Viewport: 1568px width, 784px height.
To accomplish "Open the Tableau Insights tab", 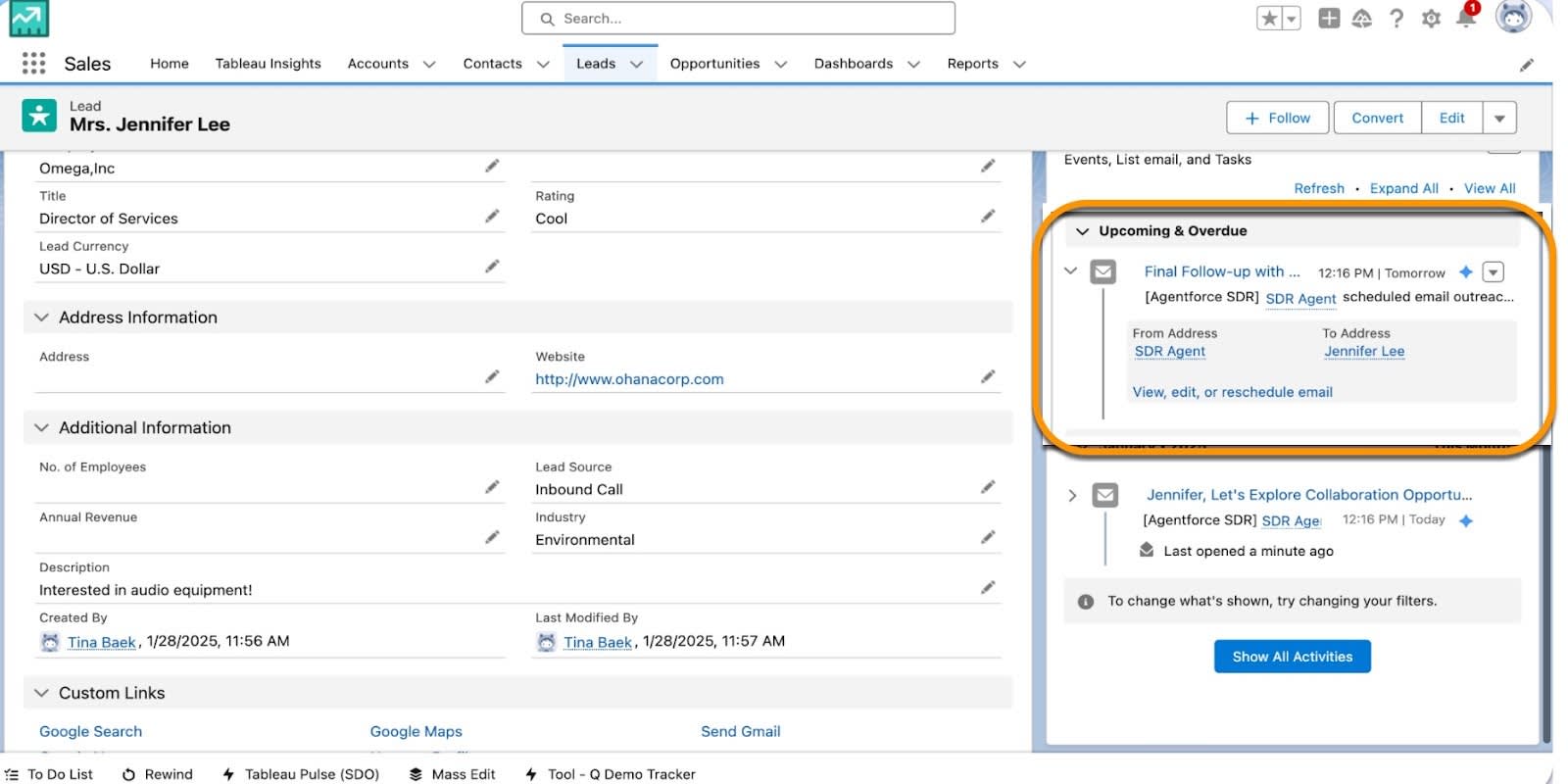I will point(268,64).
